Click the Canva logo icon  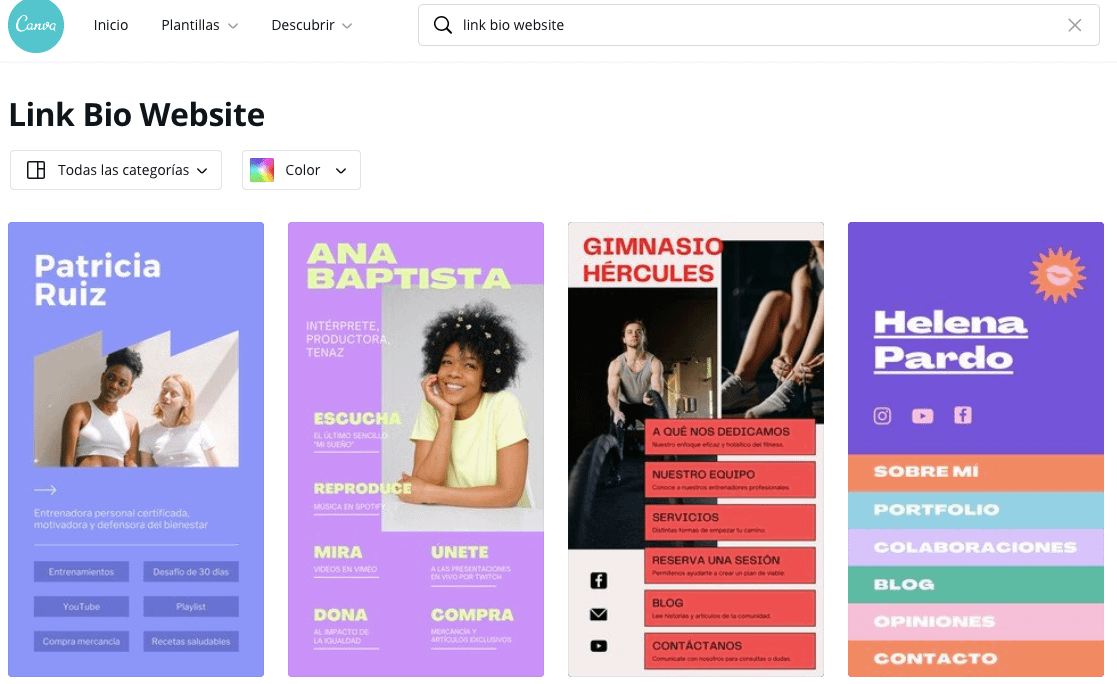coord(36,26)
